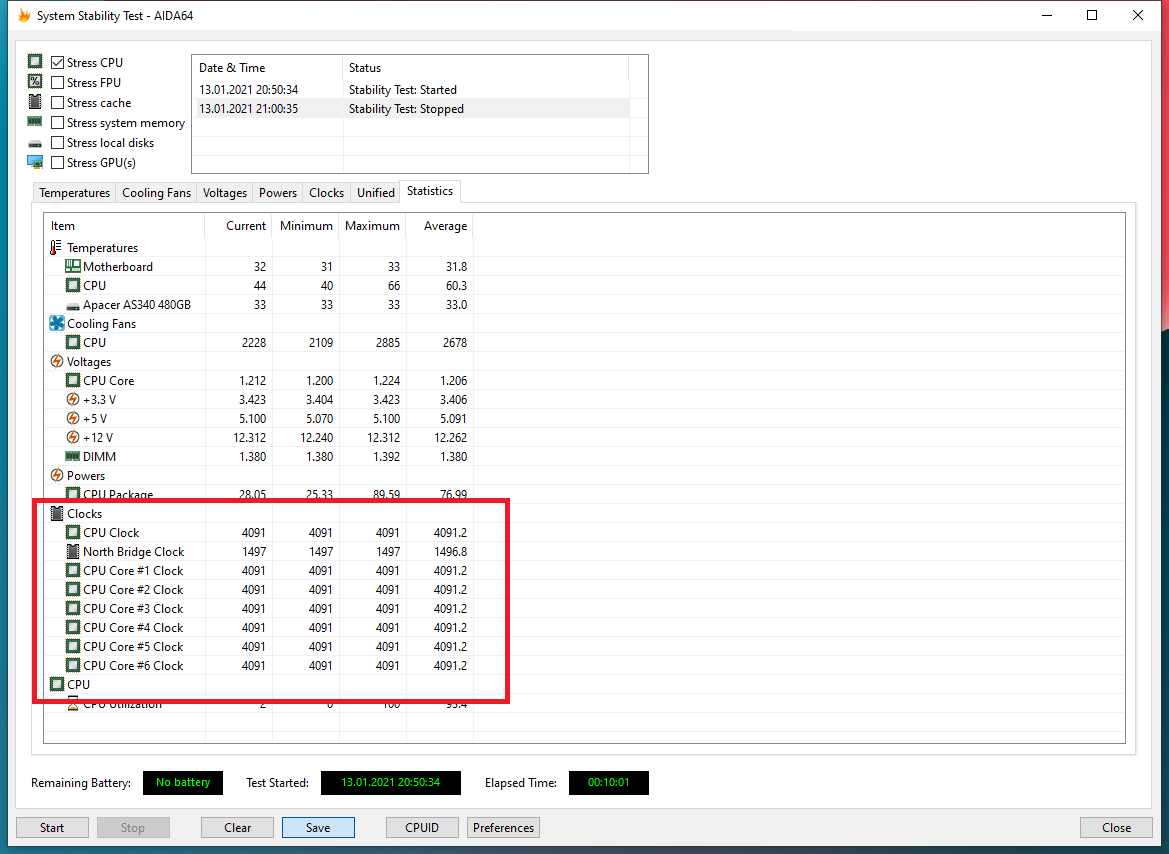The height and width of the screenshot is (854, 1169).
Task: Switch to the Temperatures tab
Action: click(x=74, y=193)
